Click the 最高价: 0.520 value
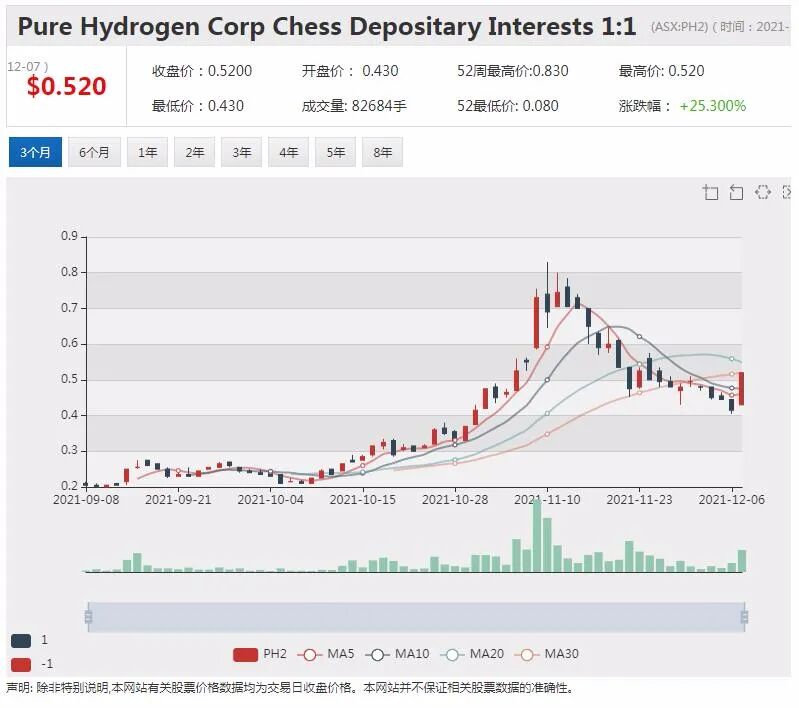 [661, 71]
